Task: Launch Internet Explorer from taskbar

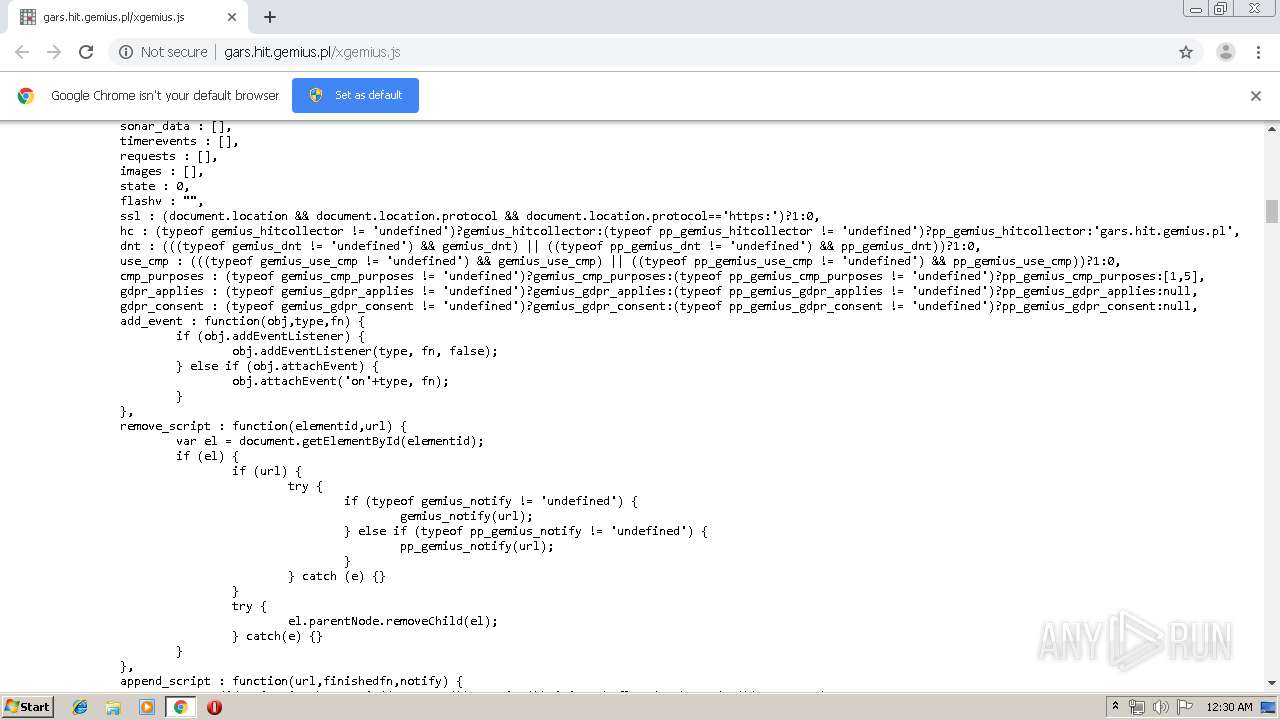Action: coord(80,706)
